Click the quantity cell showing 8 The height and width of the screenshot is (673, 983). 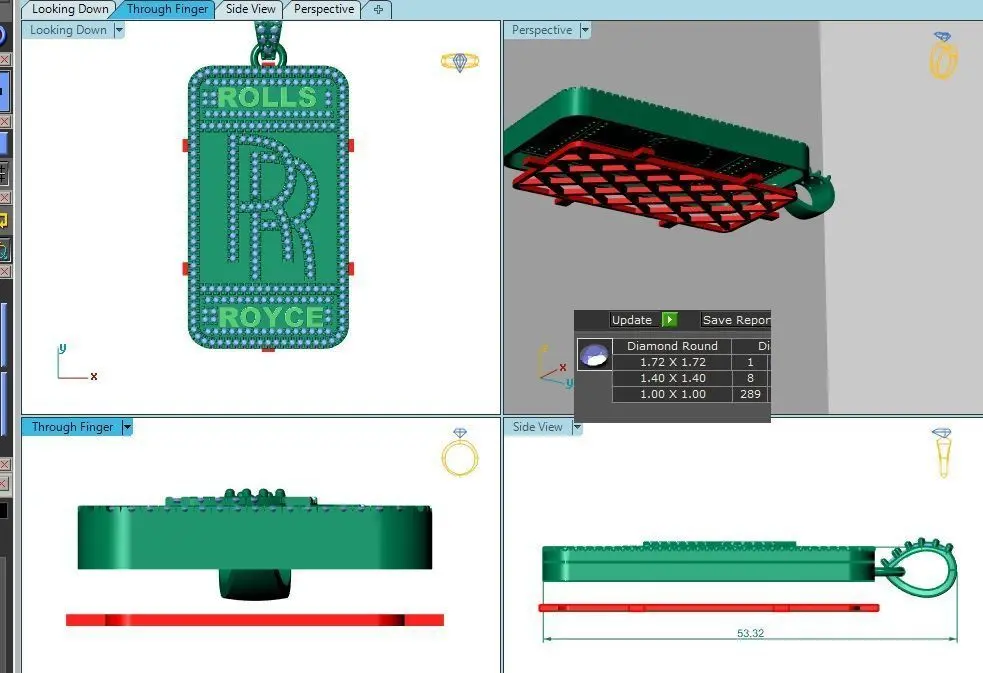coord(750,378)
